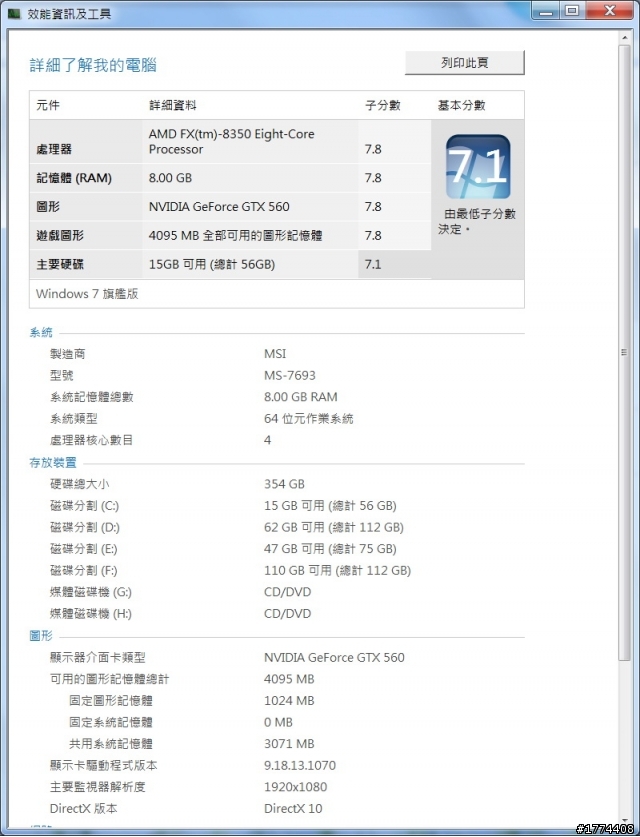Click the 顯示器介面卡類型 label
This screenshot has height=837, width=640.
click(x=98, y=658)
